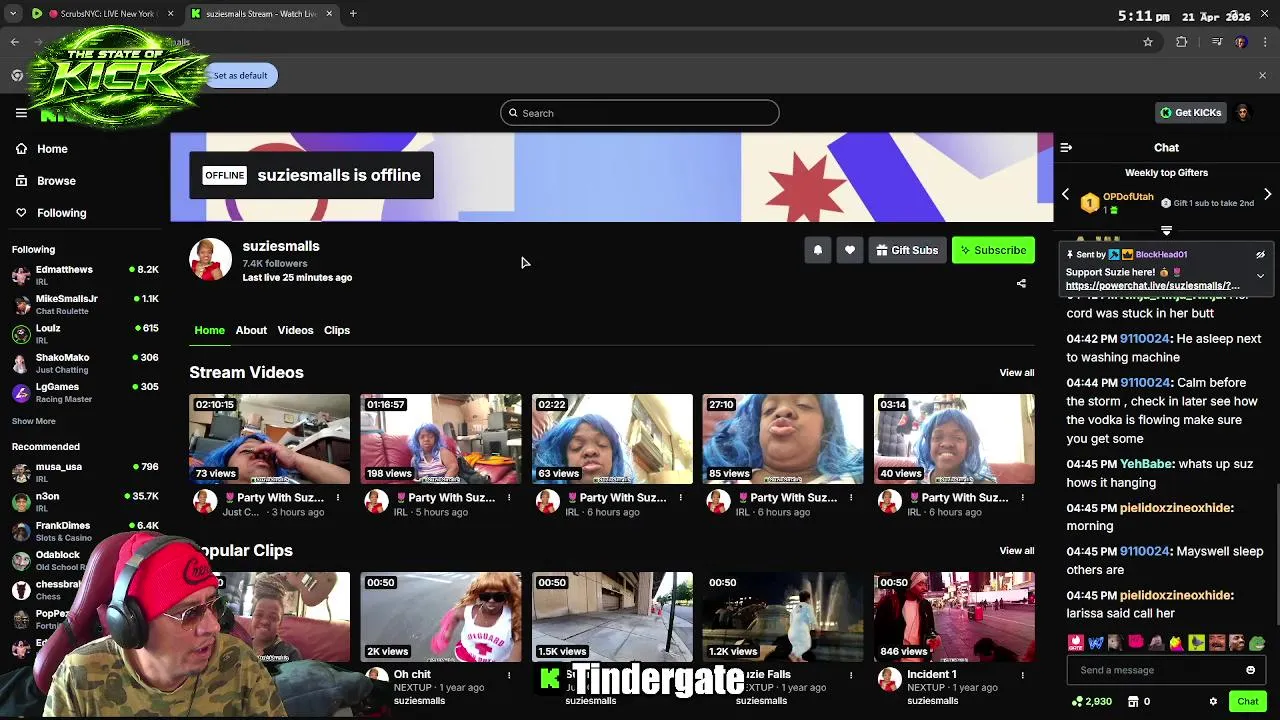The height and width of the screenshot is (720, 1280).
Task: Expand Show more in Following list
Action: 34,421
